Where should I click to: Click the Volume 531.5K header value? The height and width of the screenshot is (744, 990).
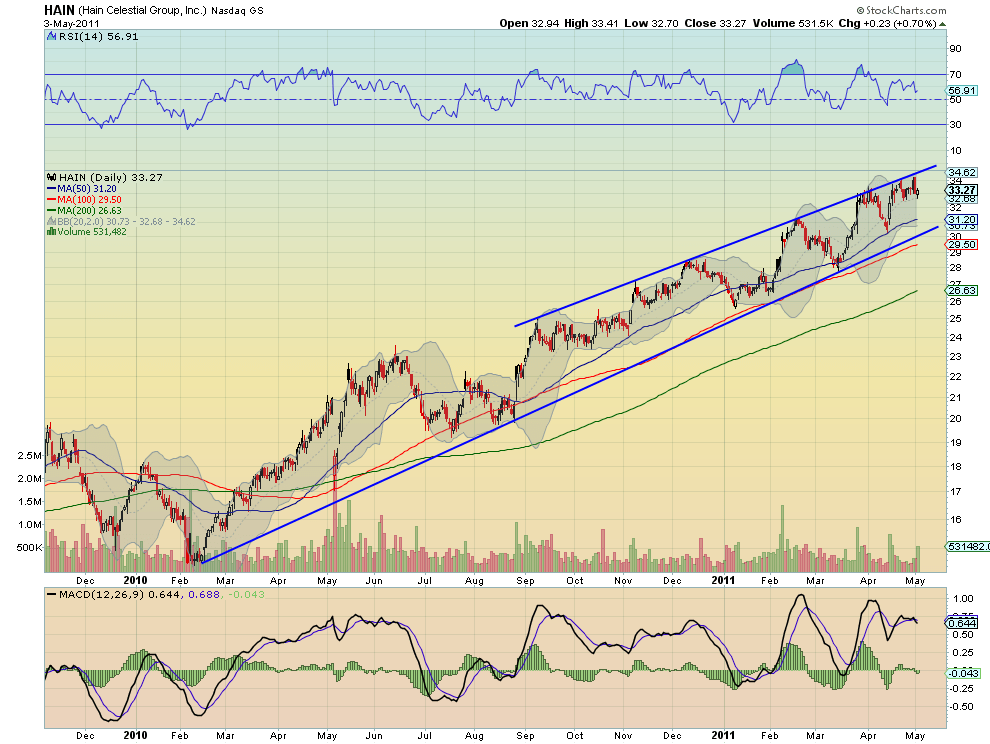793,23
